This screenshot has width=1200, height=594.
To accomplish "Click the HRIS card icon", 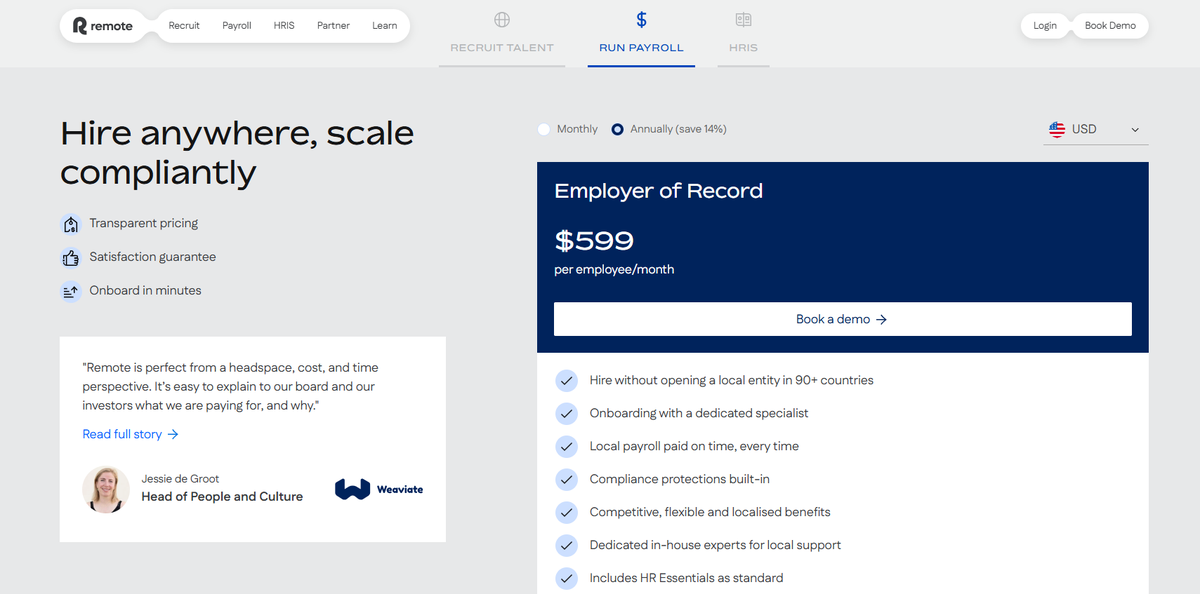I will [x=743, y=20].
